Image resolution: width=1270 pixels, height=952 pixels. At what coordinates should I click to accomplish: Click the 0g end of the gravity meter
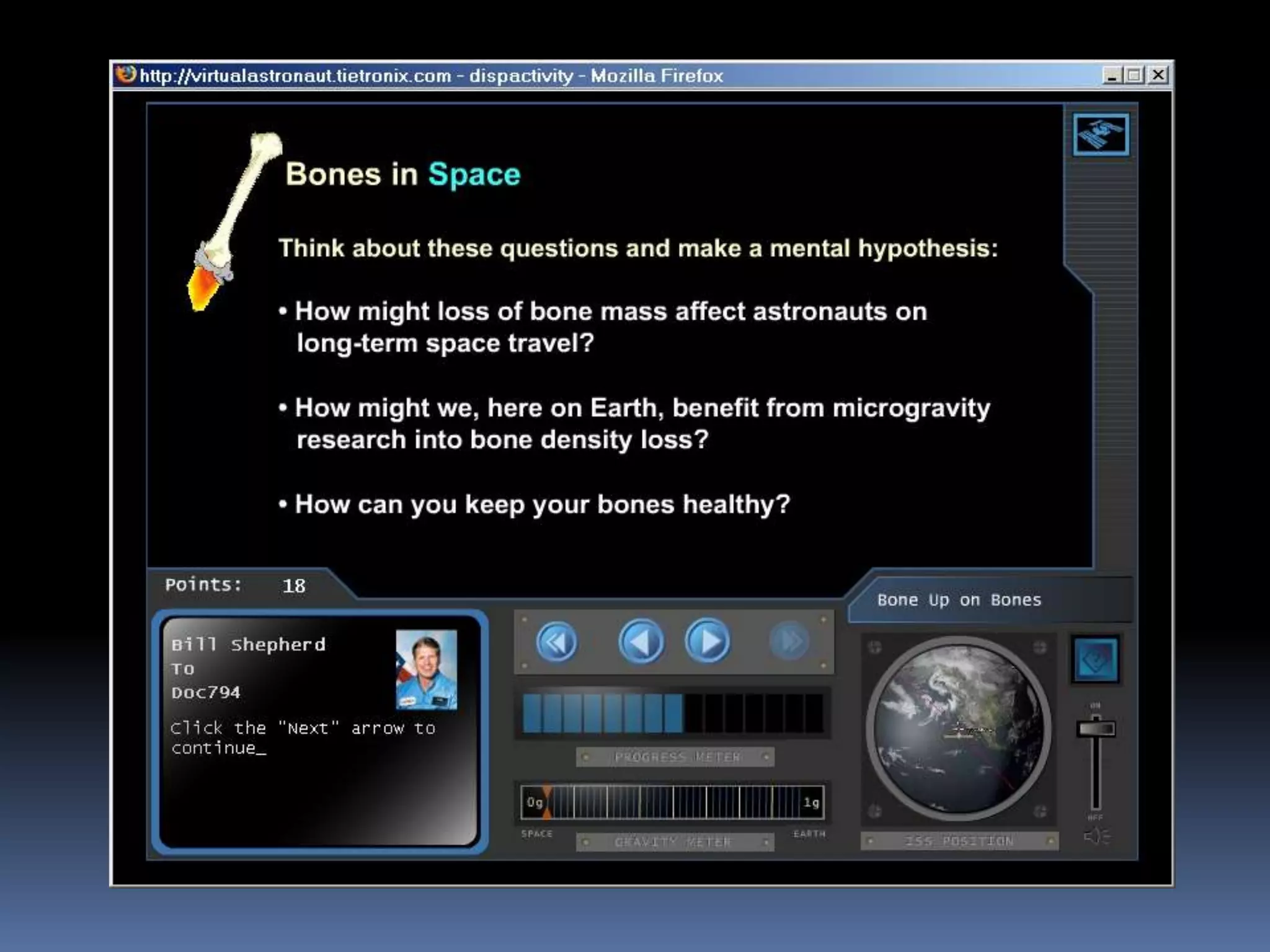tap(535, 803)
